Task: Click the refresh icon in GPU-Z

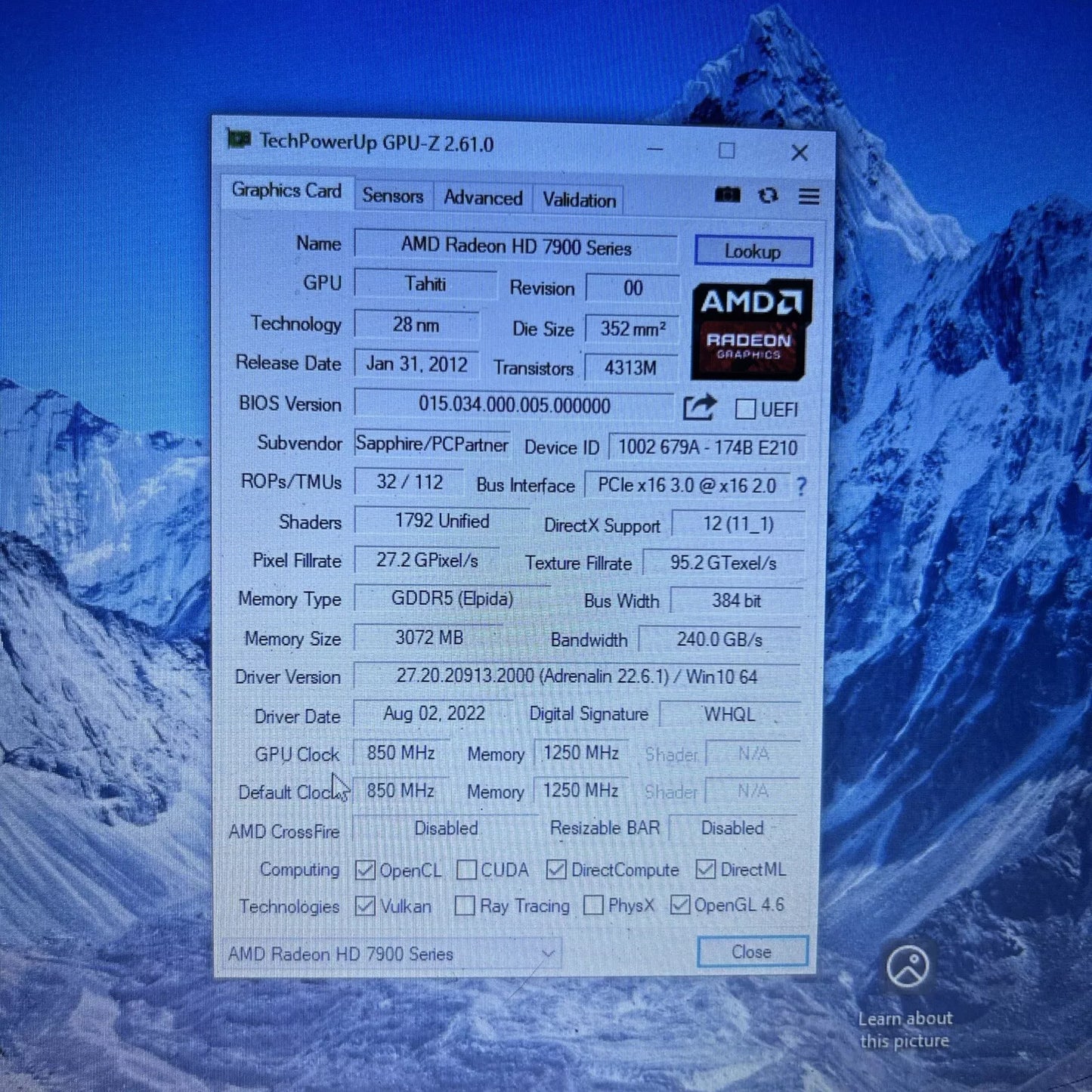Action: (x=768, y=196)
